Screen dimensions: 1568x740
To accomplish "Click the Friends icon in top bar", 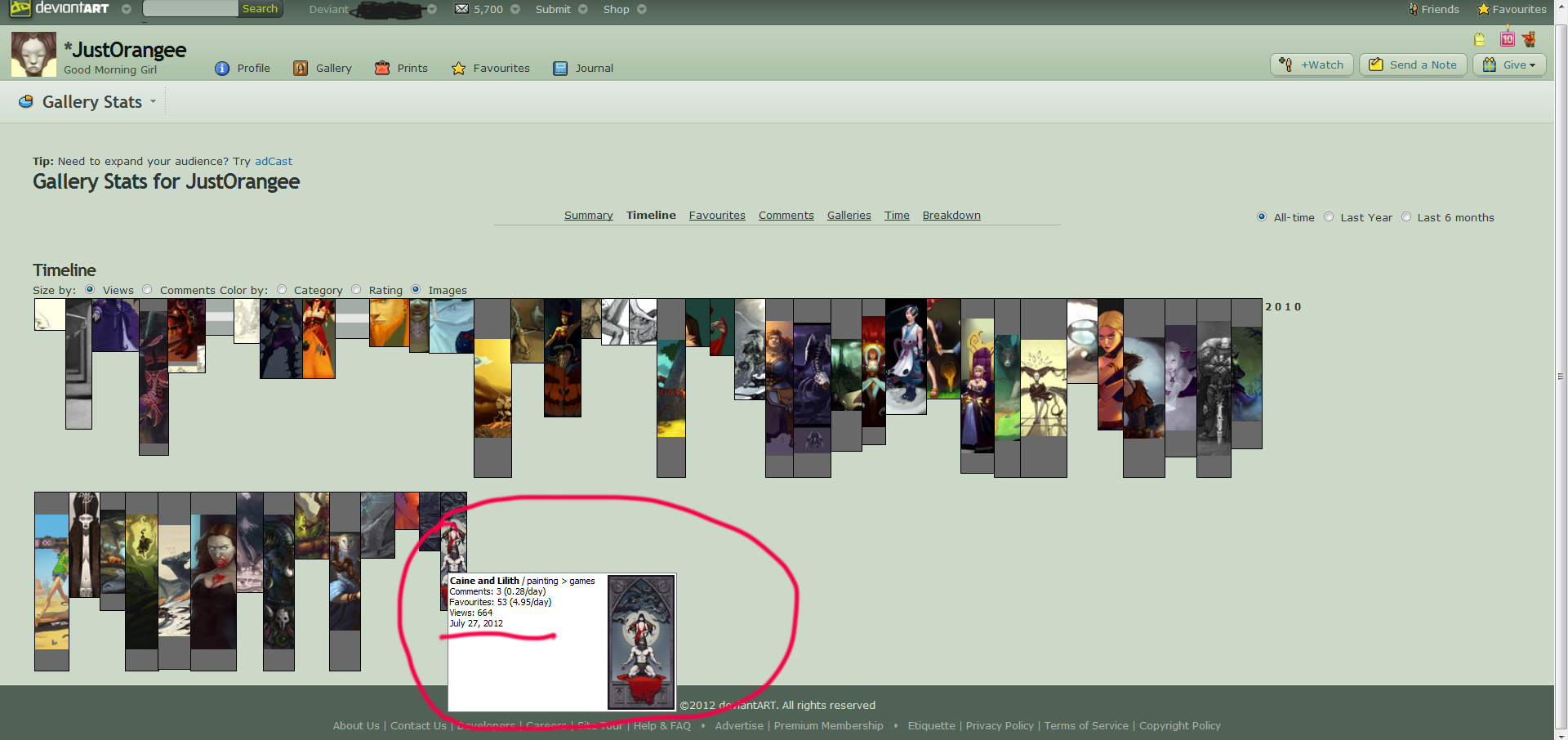I will (1413, 9).
